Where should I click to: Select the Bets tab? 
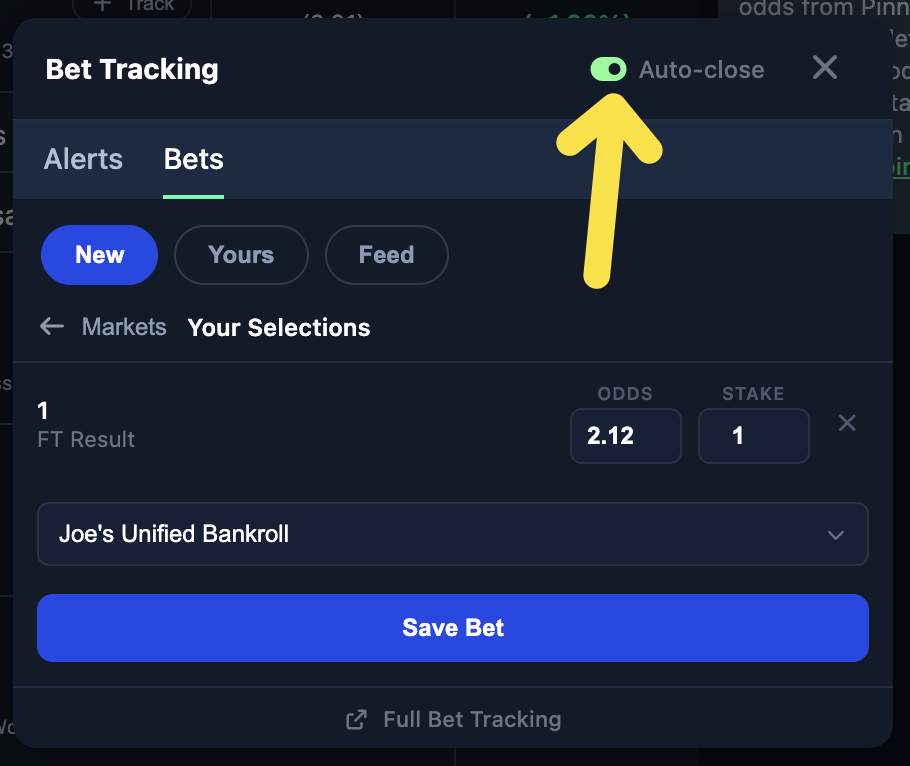[x=193, y=159]
